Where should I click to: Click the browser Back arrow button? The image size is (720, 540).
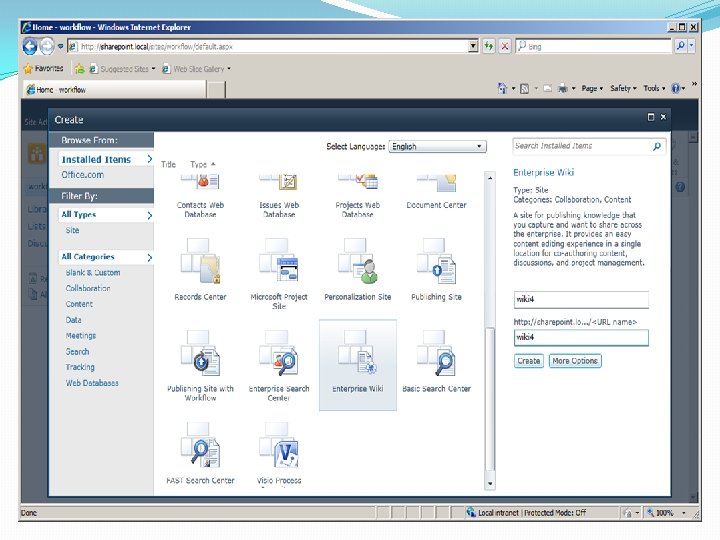click(x=30, y=46)
